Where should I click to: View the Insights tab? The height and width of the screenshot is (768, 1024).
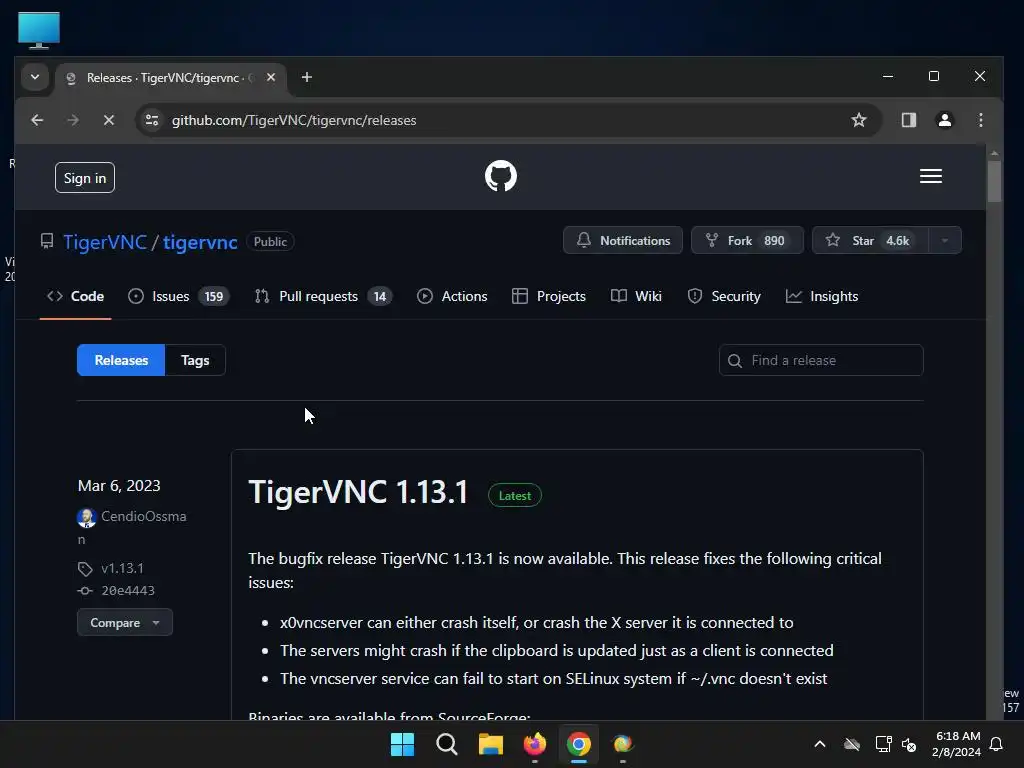point(822,296)
